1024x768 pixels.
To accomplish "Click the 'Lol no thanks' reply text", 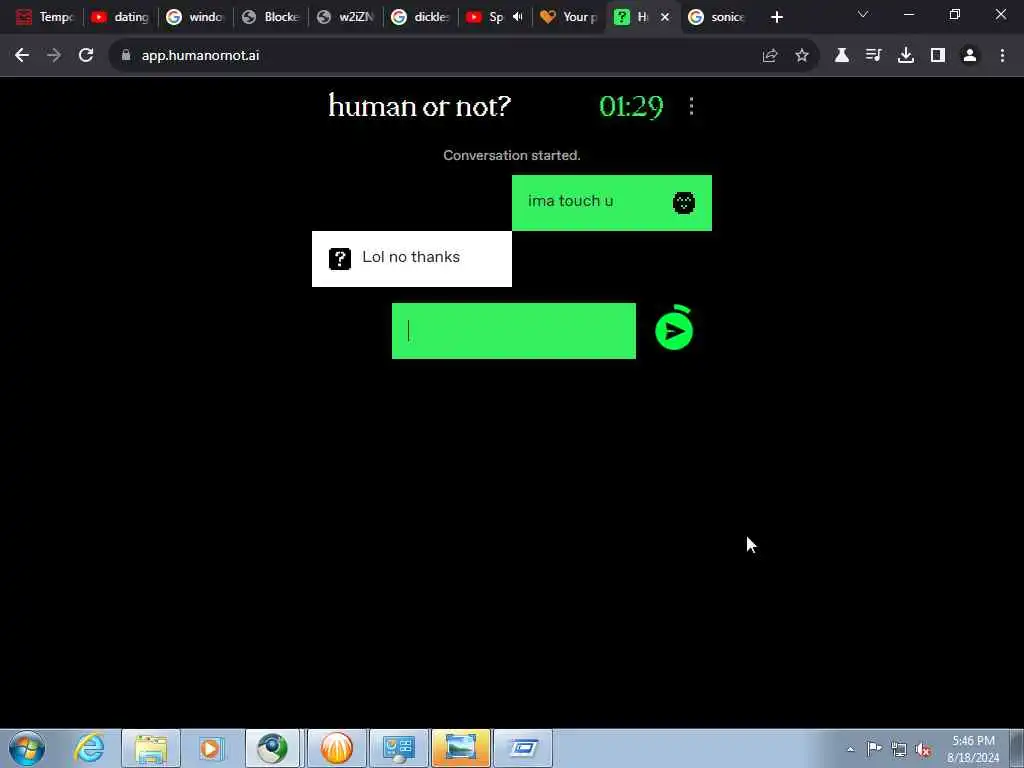I will pos(411,257).
